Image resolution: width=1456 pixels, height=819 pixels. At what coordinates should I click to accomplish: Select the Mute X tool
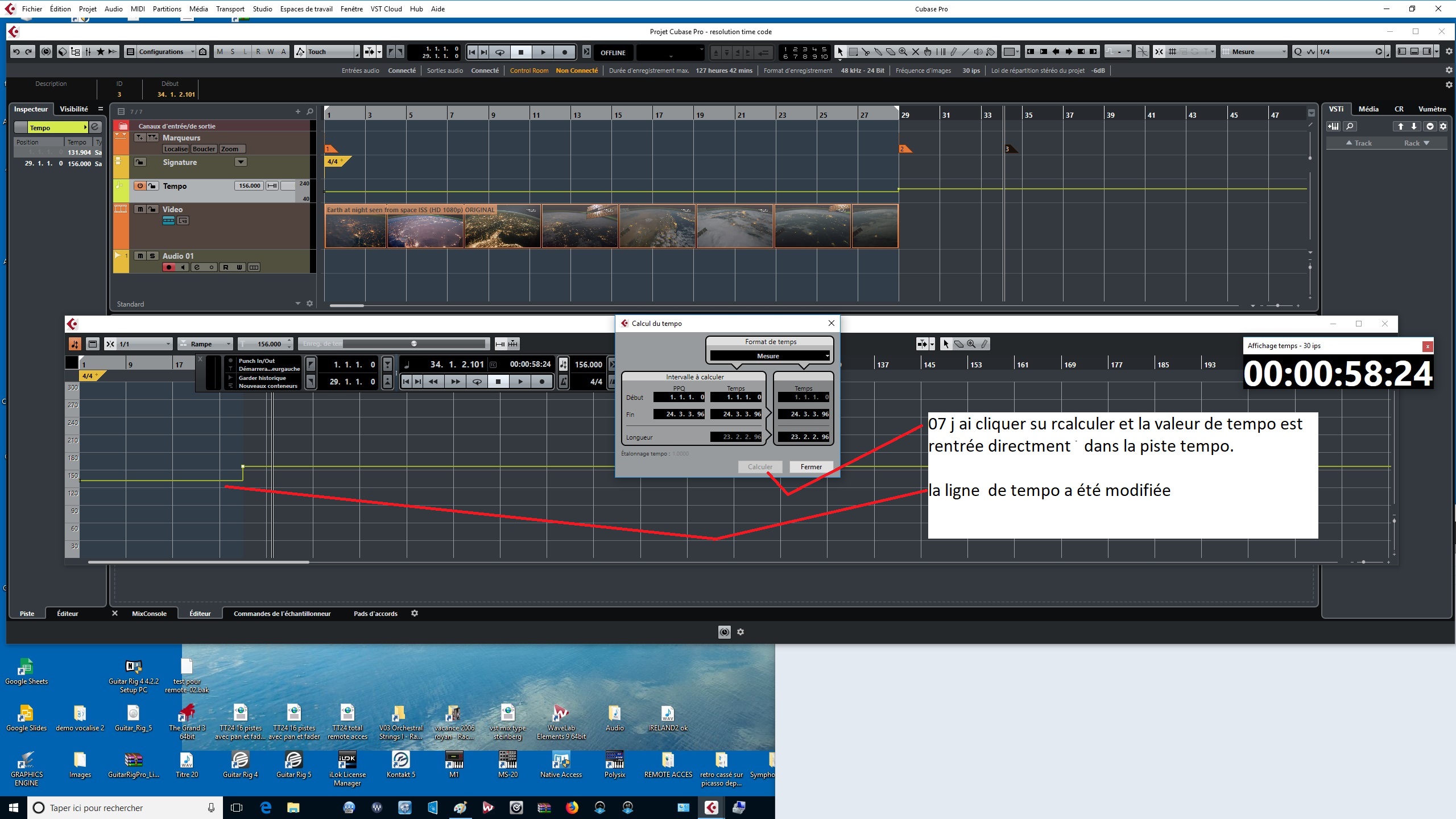coord(916,52)
